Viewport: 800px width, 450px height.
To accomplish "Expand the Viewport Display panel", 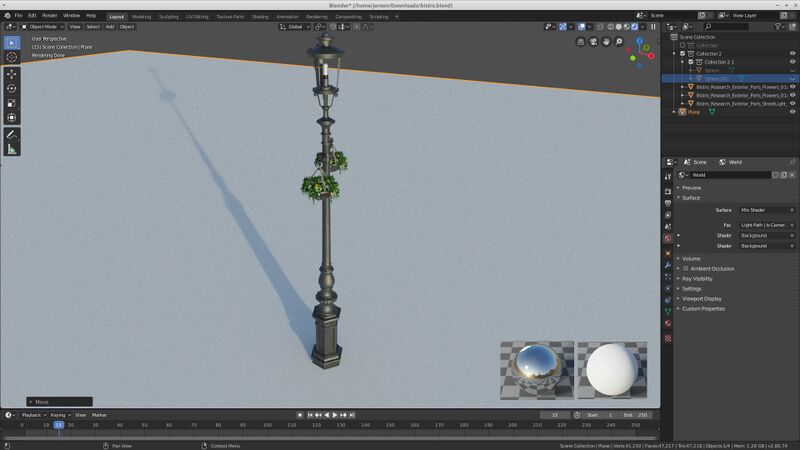I will click(702, 299).
